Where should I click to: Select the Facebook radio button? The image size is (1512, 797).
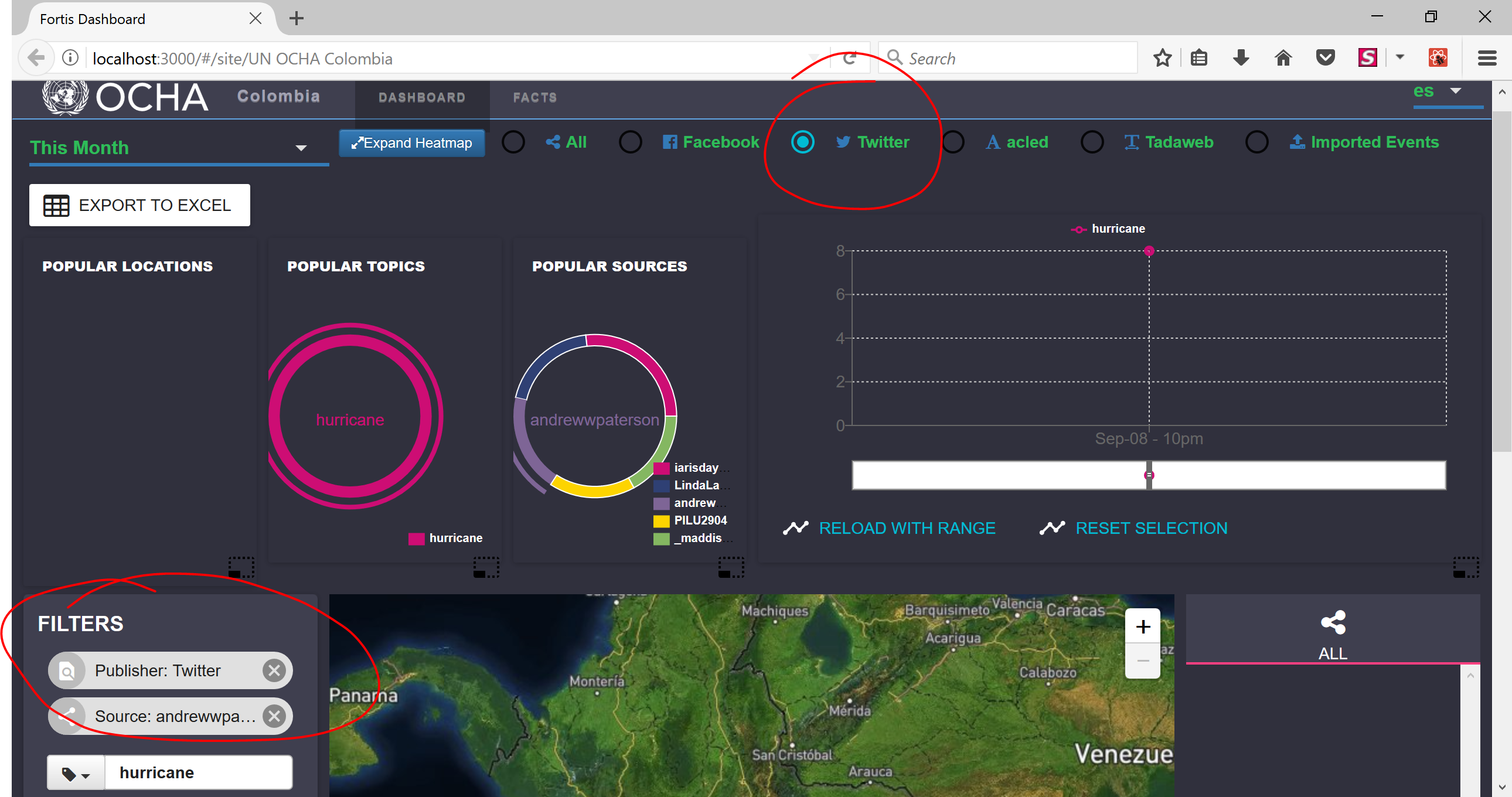pos(631,142)
